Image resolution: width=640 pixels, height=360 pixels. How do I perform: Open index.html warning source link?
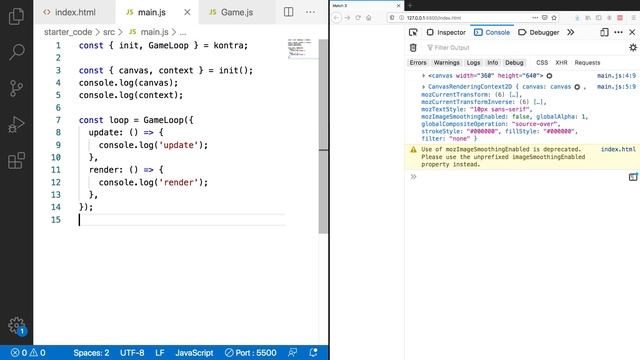618,149
